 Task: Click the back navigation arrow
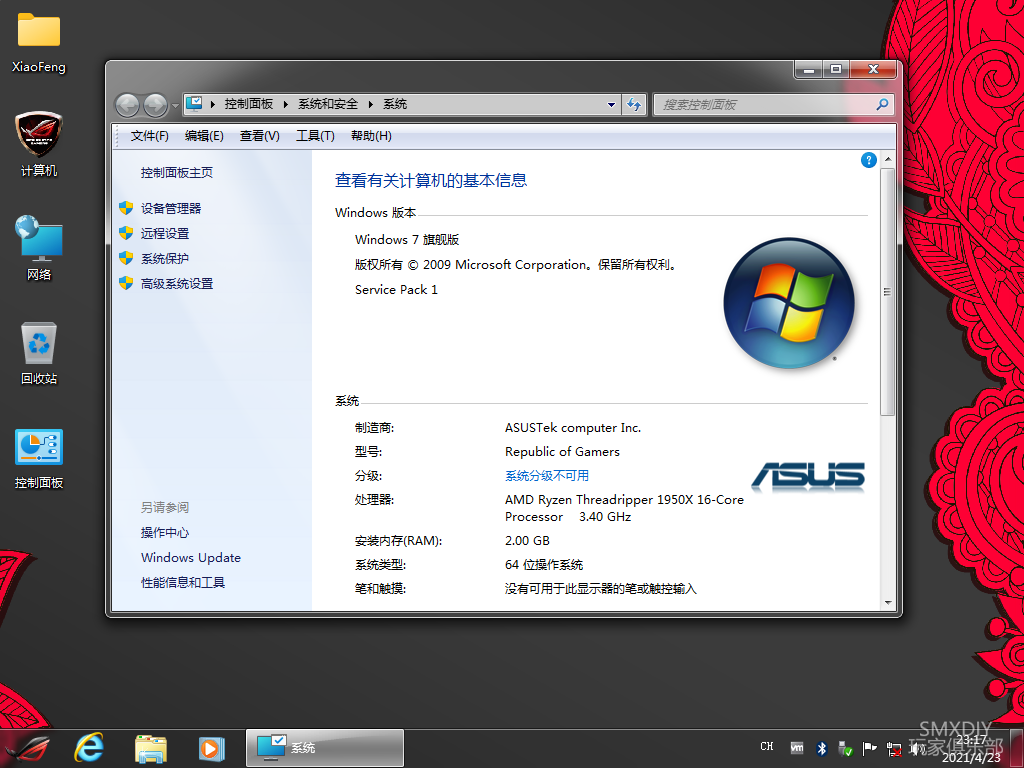tap(128, 104)
